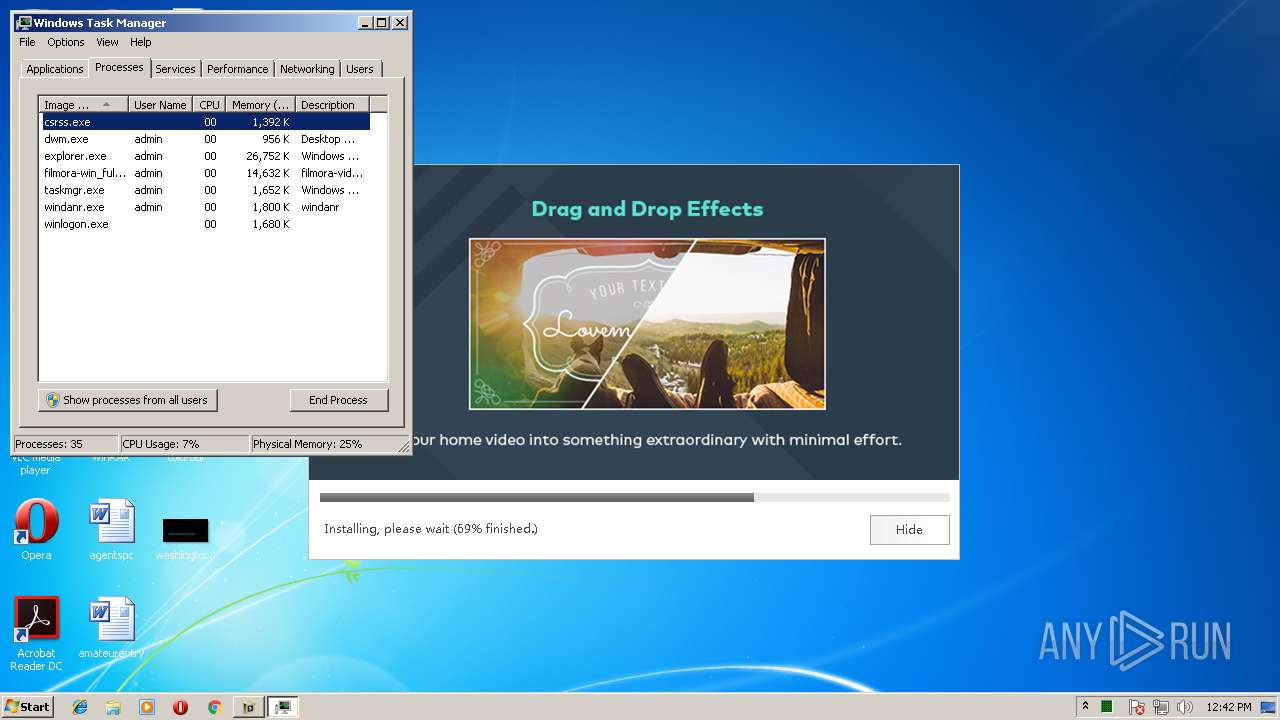Select the agentspc Word document icon
Viewport: 1280px width, 720px height.
point(111,530)
